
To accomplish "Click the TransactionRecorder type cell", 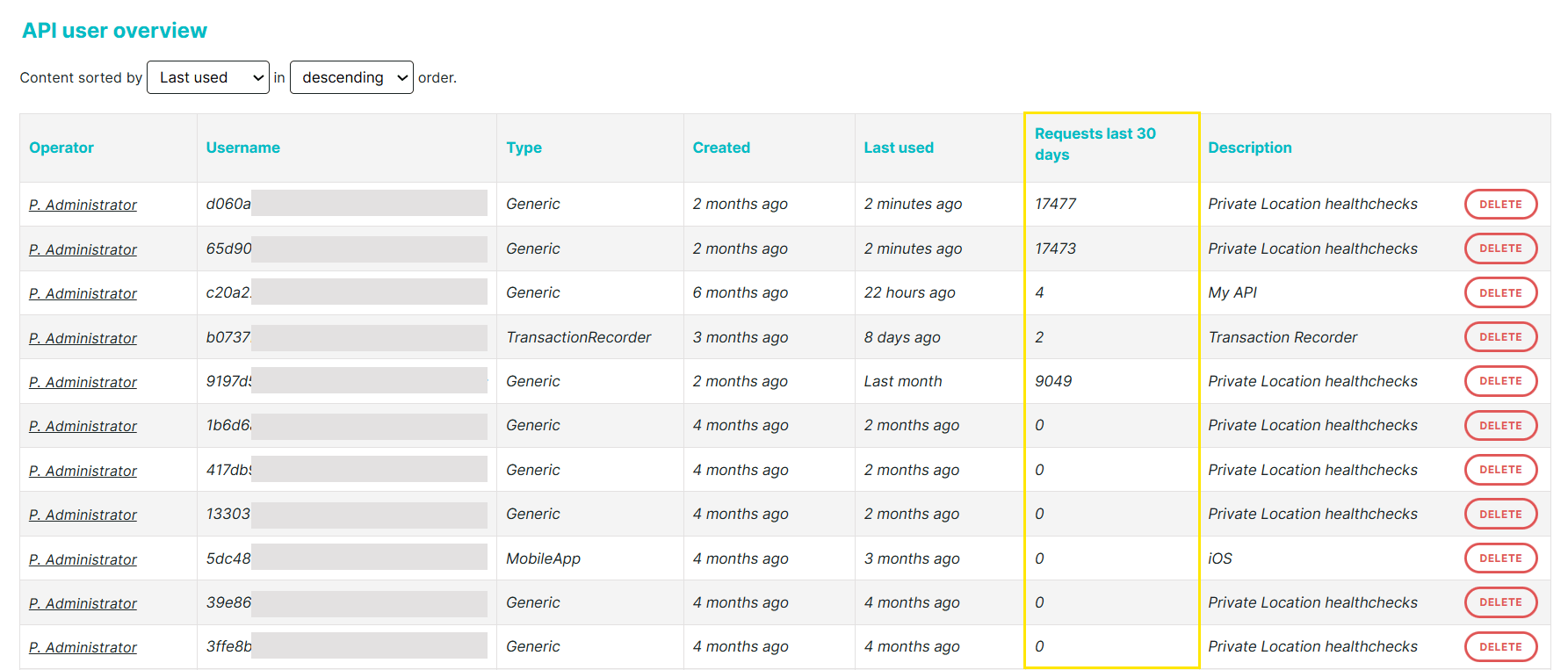I will coord(579,337).
